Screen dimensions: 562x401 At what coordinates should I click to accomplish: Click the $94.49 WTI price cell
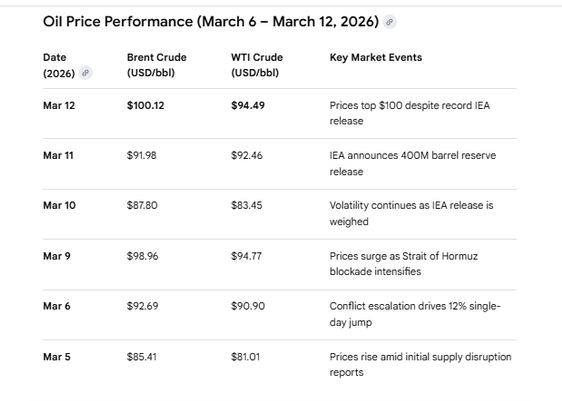click(248, 105)
